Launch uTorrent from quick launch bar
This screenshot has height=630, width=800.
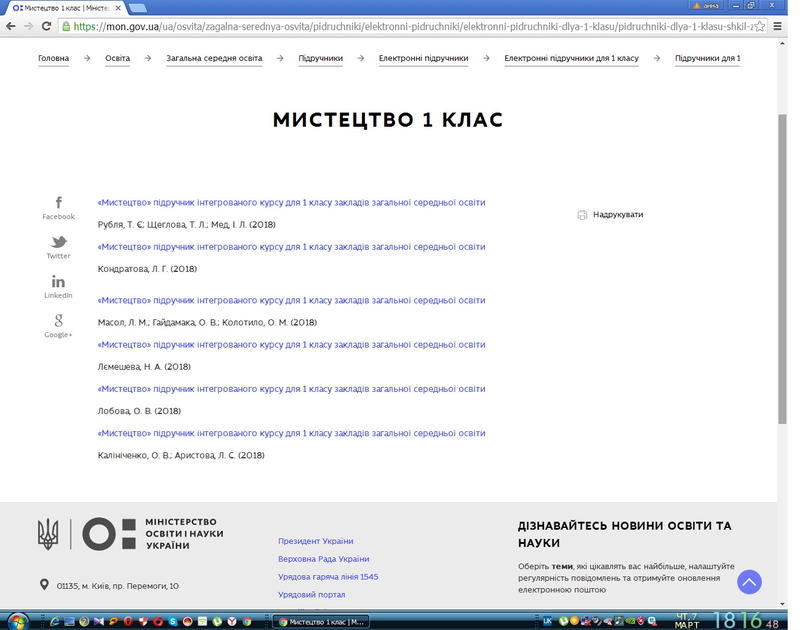217,621
